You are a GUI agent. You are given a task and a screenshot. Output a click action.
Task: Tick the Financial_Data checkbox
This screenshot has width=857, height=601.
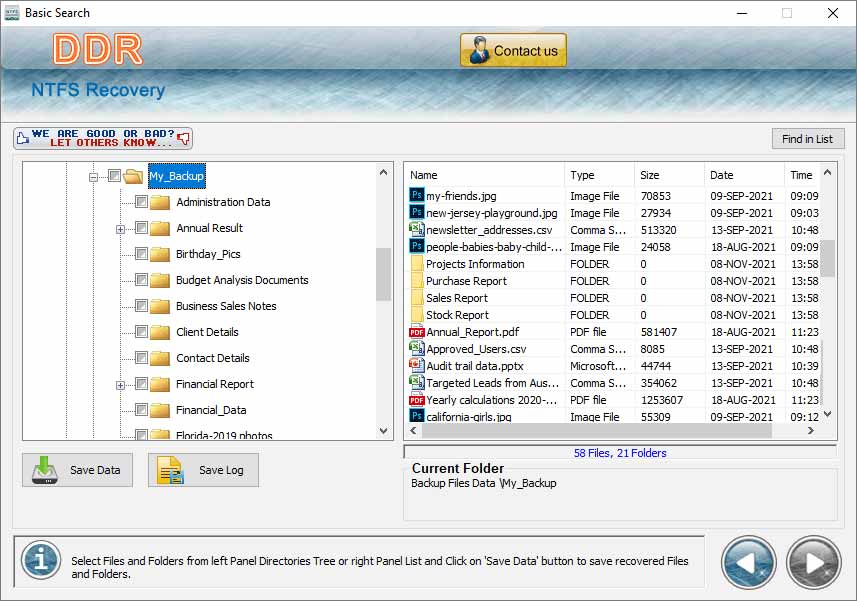click(x=141, y=410)
